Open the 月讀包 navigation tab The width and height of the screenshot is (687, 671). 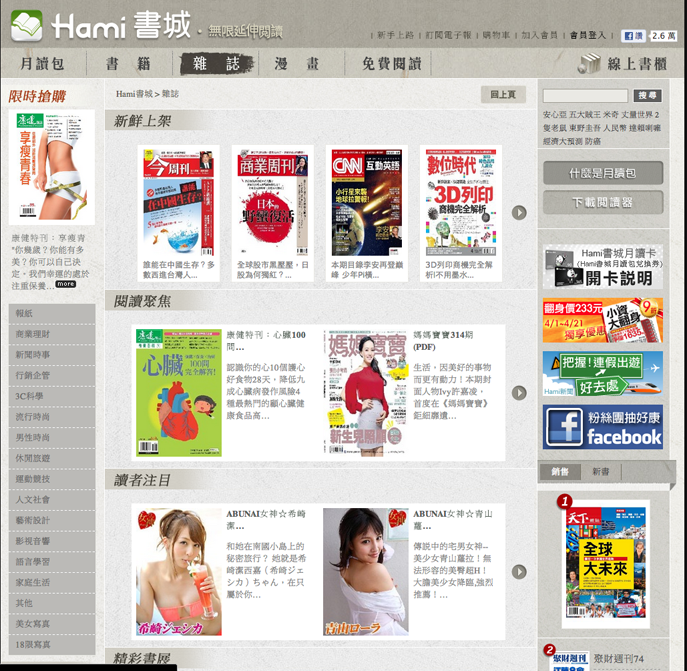(x=42, y=64)
